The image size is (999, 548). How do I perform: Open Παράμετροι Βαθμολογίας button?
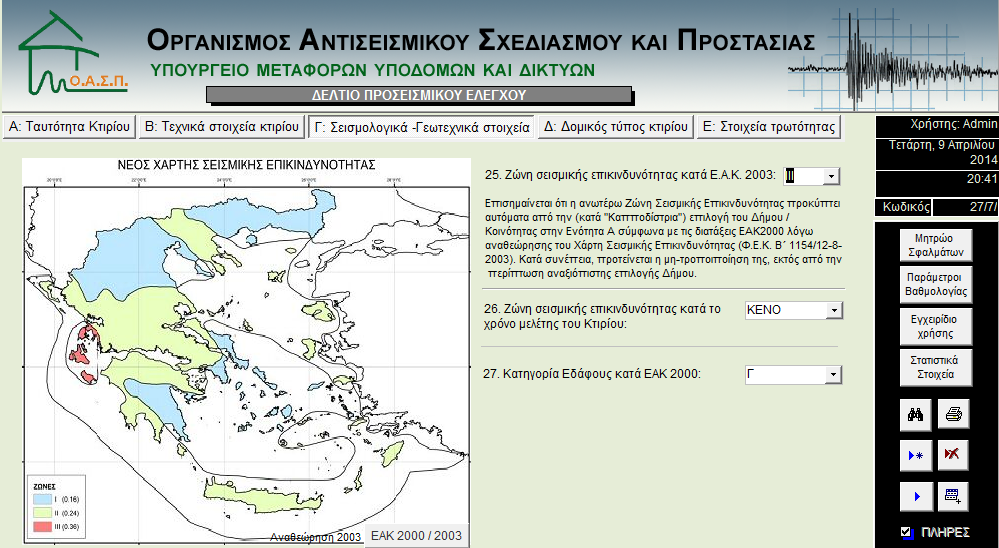click(935, 285)
